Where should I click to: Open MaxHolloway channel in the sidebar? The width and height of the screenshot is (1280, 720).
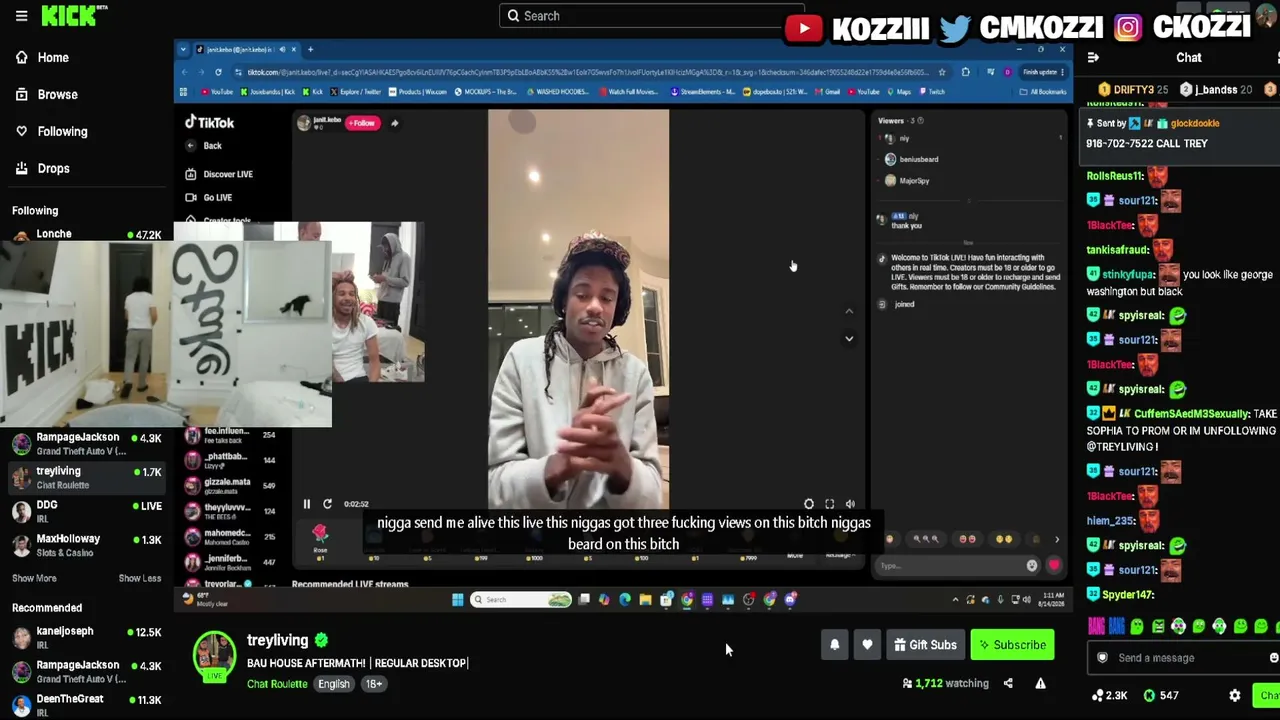pyautogui.click(x=87, y=545)
